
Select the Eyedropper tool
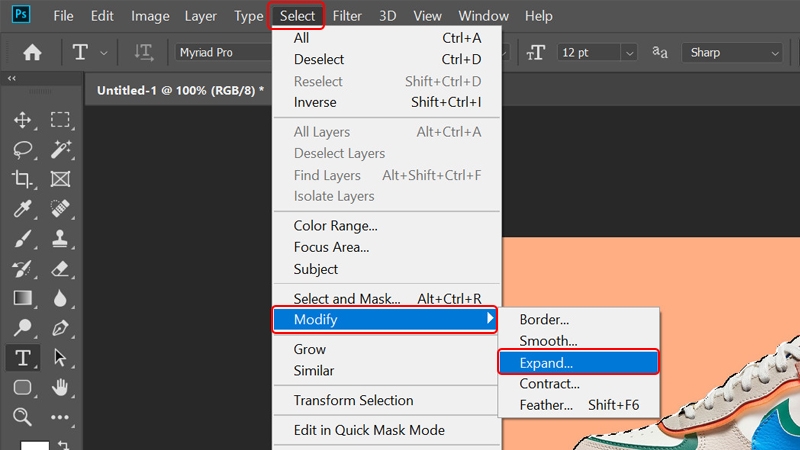click(22, 209)
